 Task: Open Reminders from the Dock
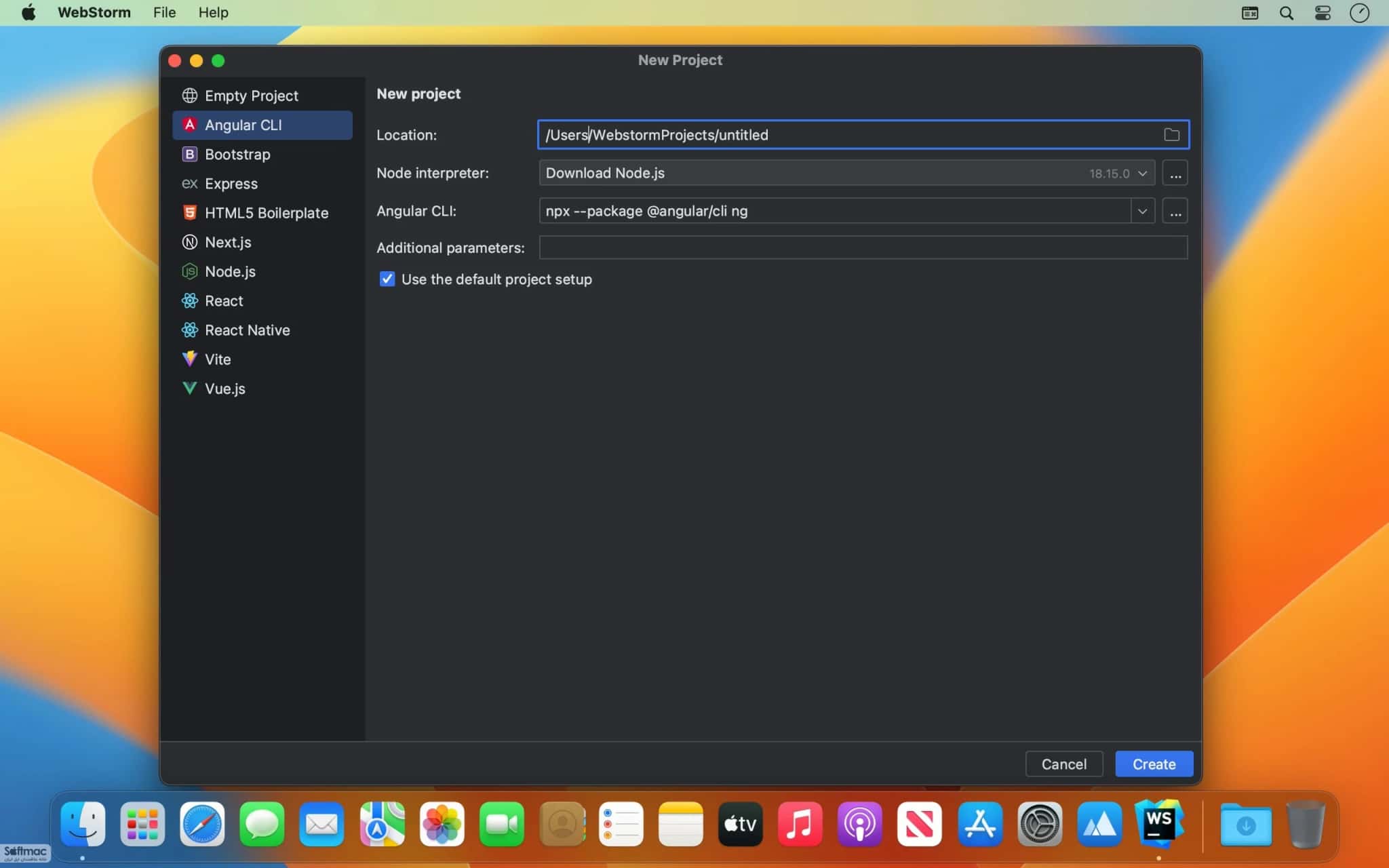click(621, 824)
